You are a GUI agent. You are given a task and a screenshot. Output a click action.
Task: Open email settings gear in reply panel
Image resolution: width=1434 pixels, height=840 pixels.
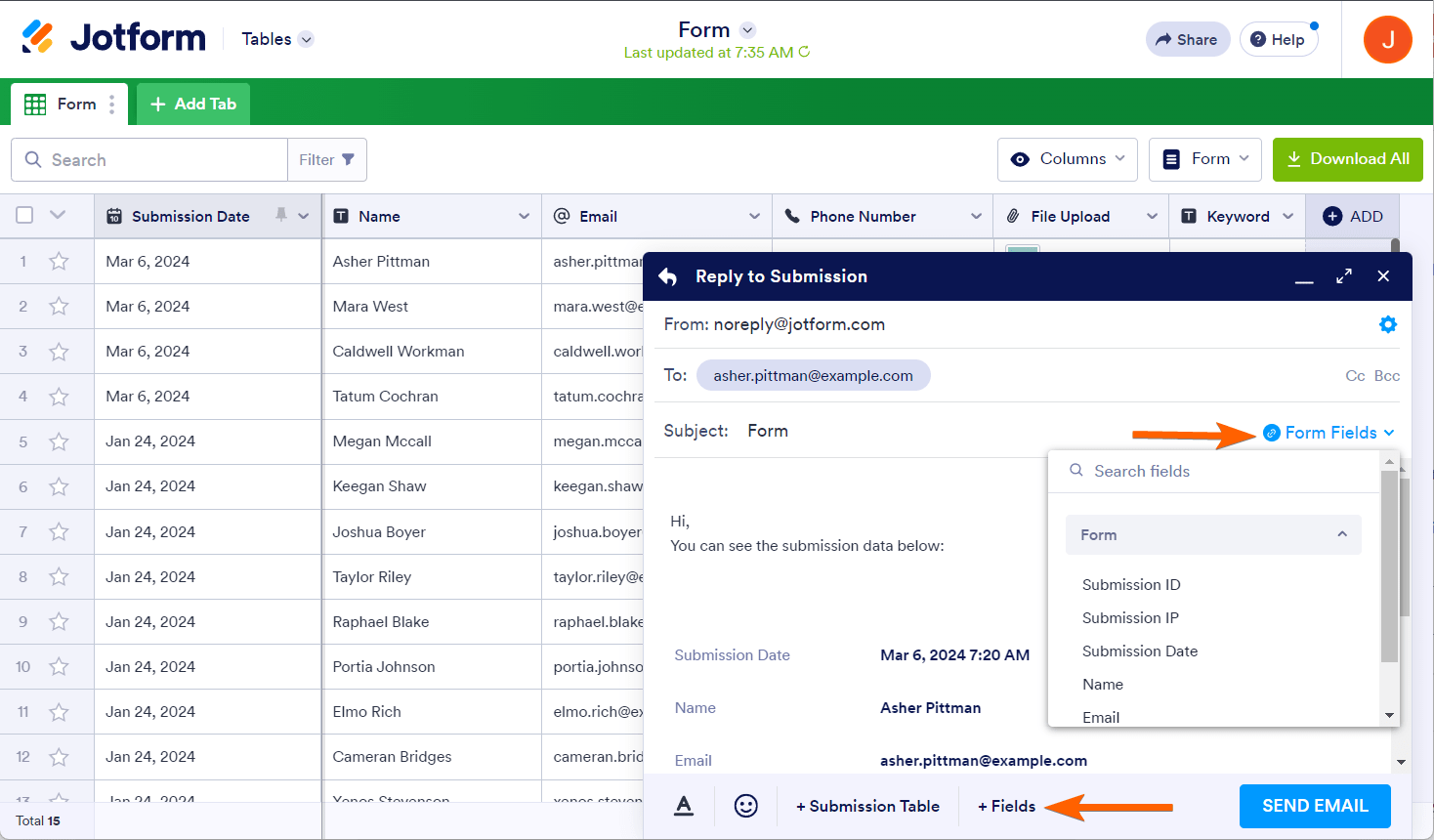1387,324
